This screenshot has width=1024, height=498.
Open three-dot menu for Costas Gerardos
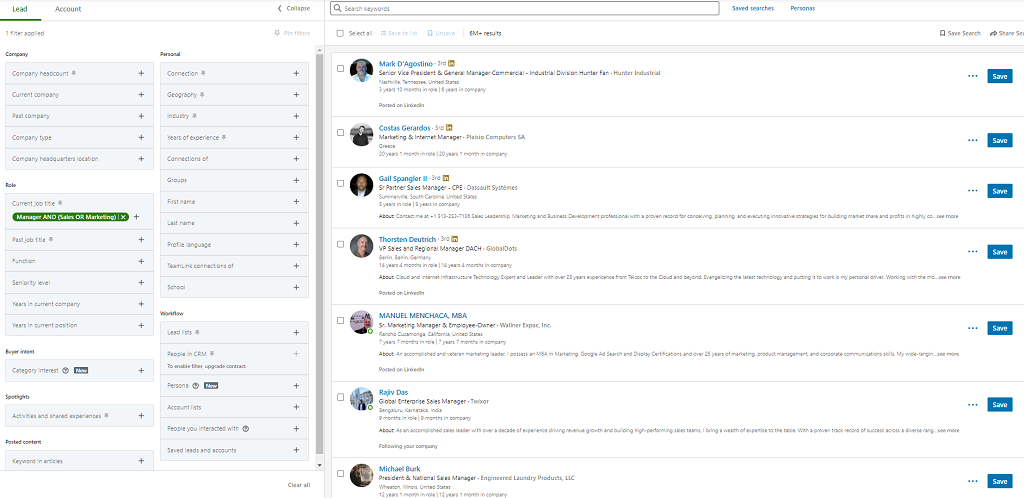(x=972, y=140)
